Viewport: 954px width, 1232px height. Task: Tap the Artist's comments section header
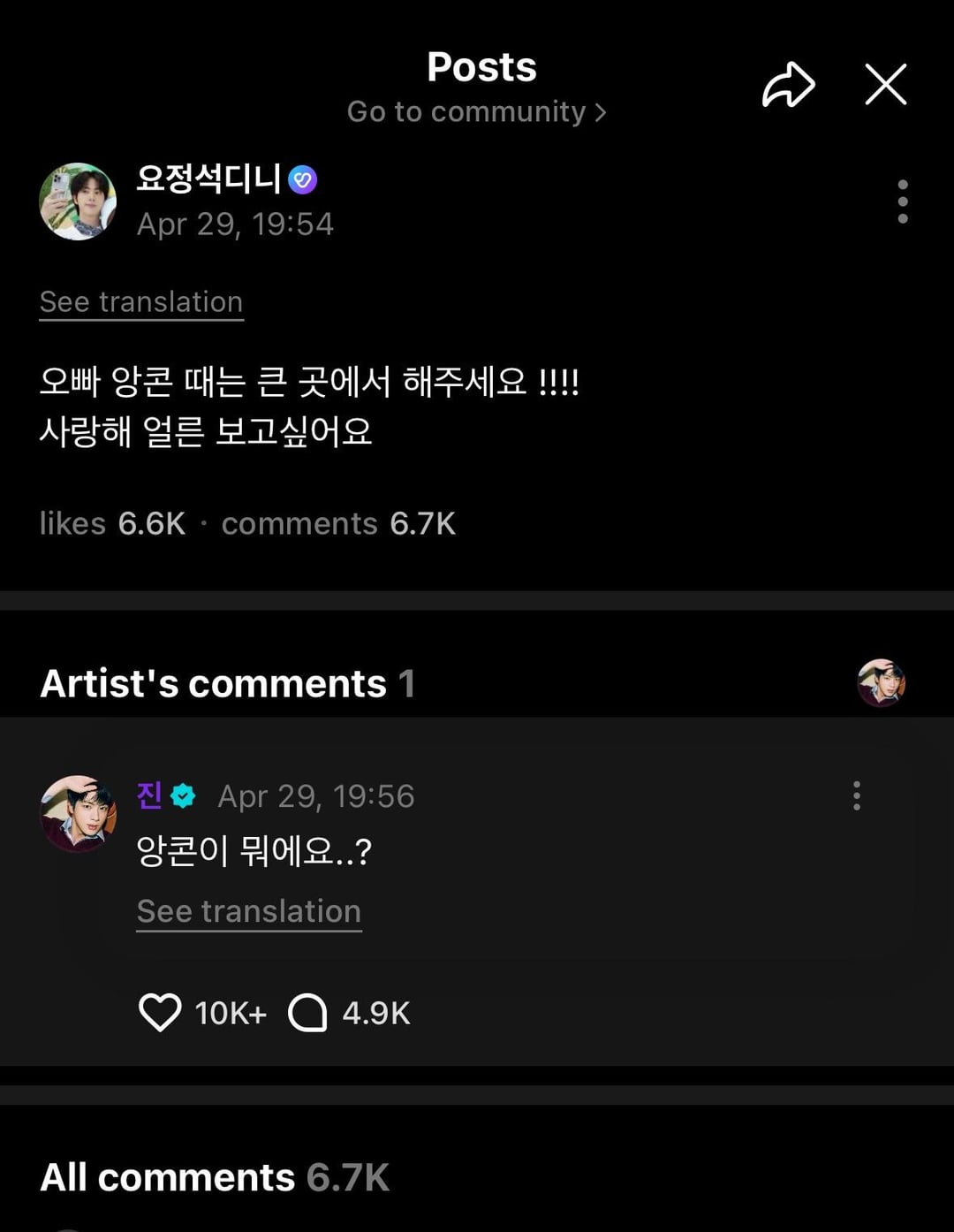pos(227,683)
